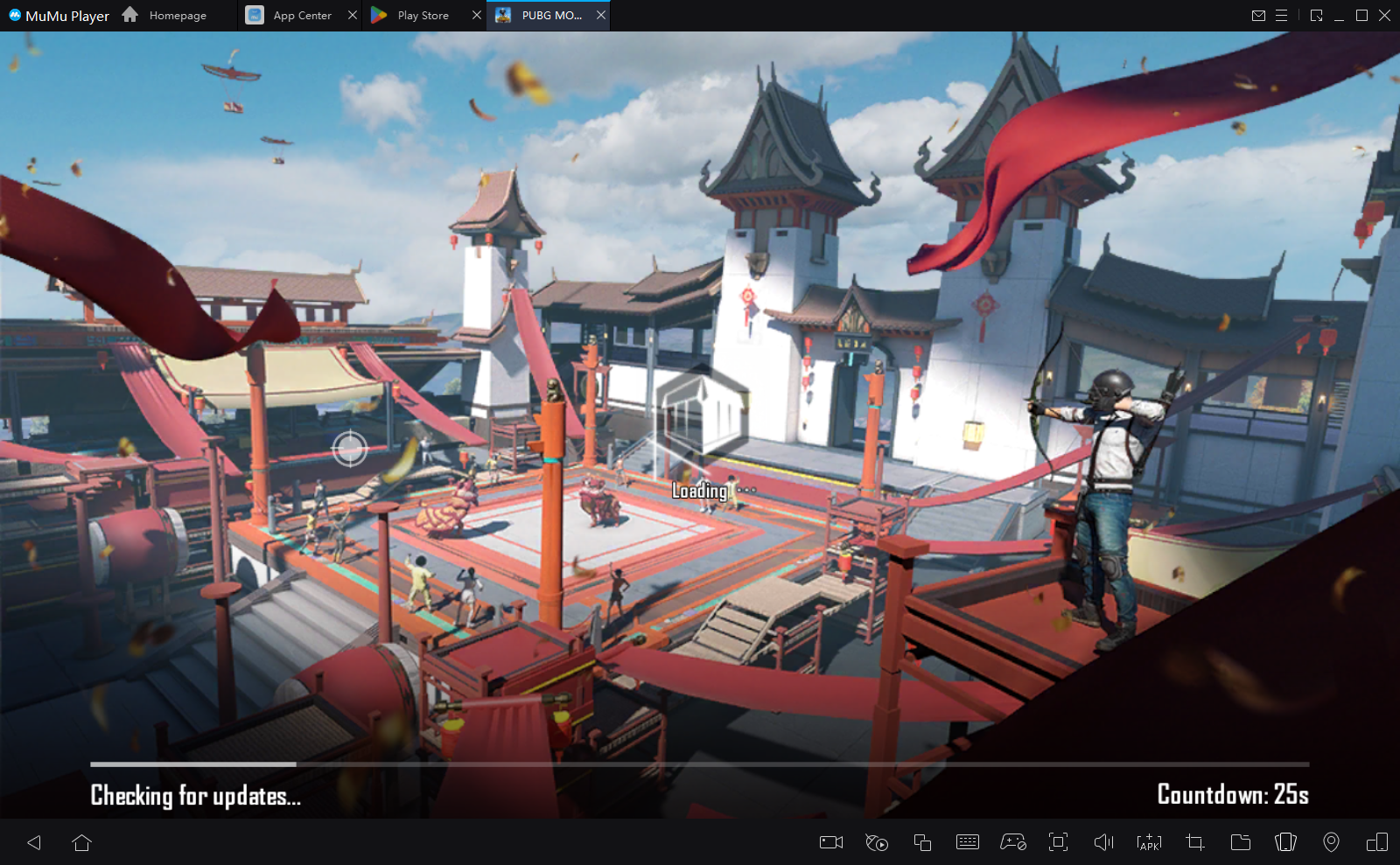Close the Play Store tab
Viewport: 1400px width, 865px height.
[x=477, y=16]
